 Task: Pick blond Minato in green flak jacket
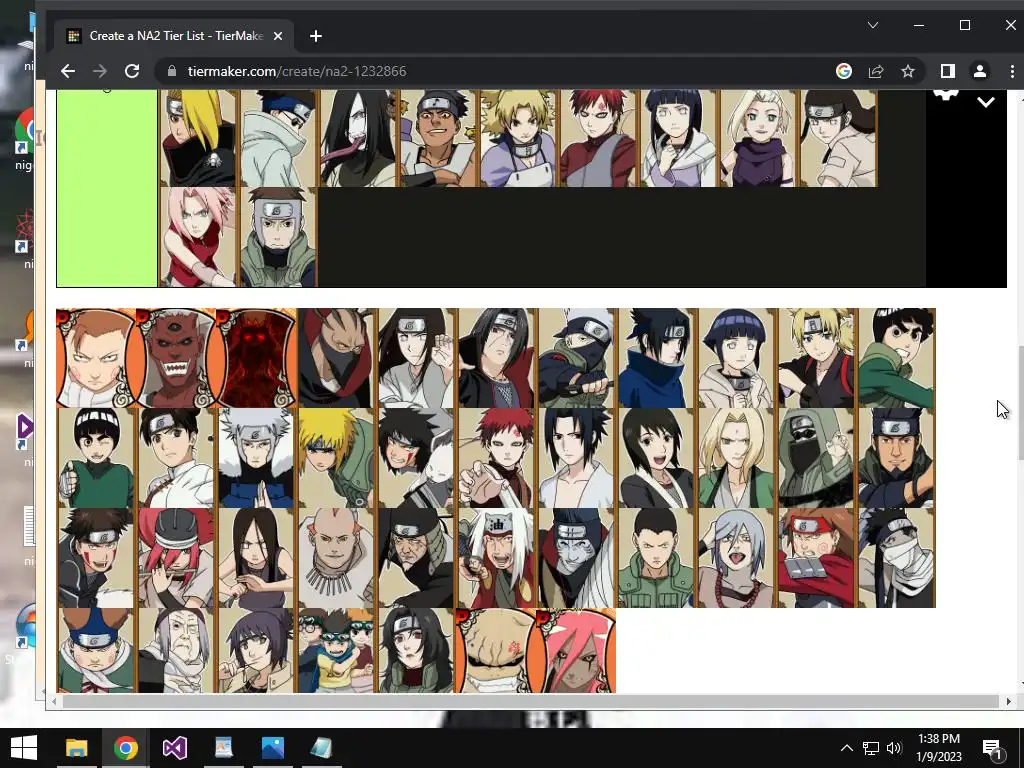pyautogui.click(x=336, y=458)
